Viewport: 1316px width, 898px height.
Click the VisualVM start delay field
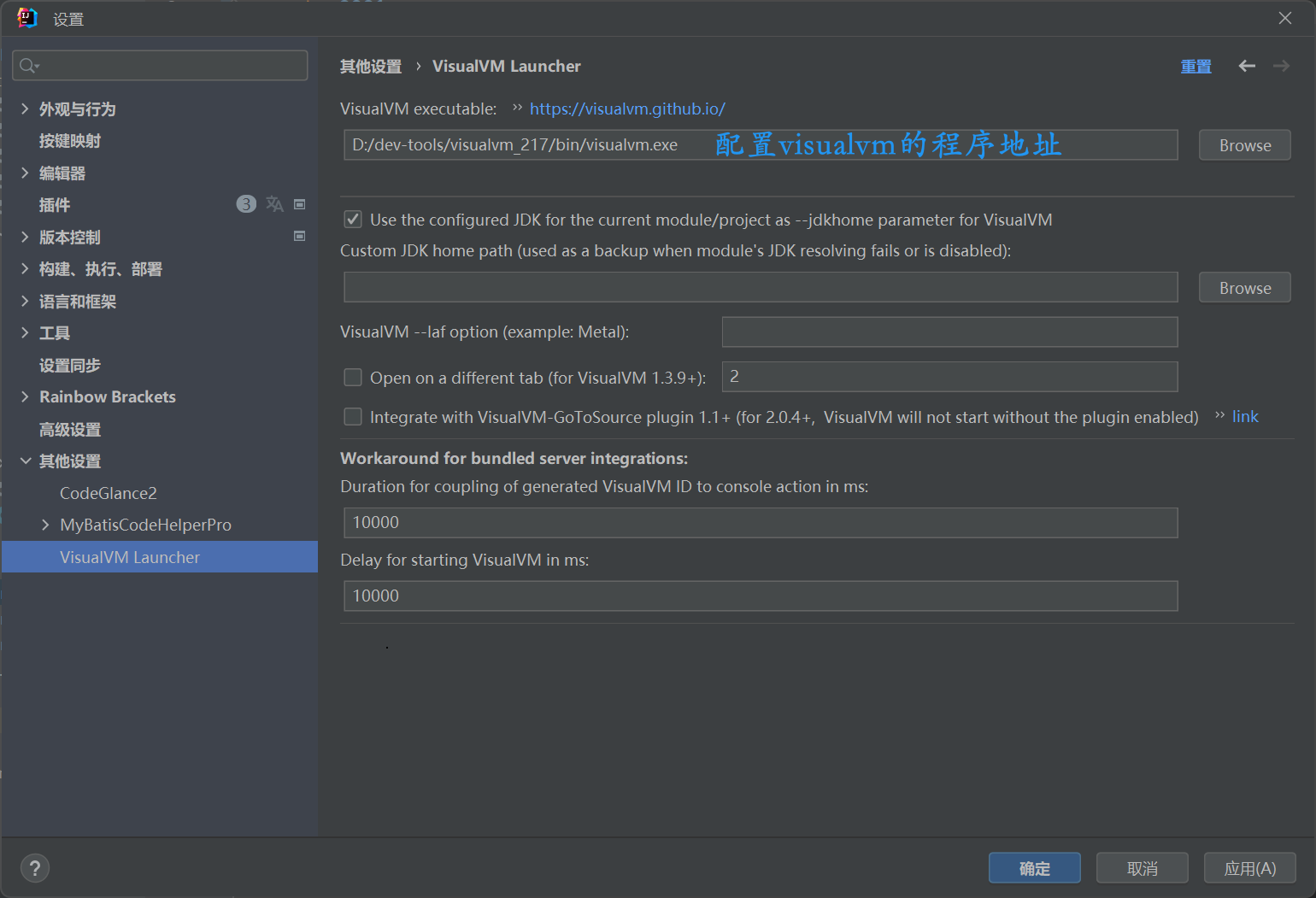tap(761, 596)
